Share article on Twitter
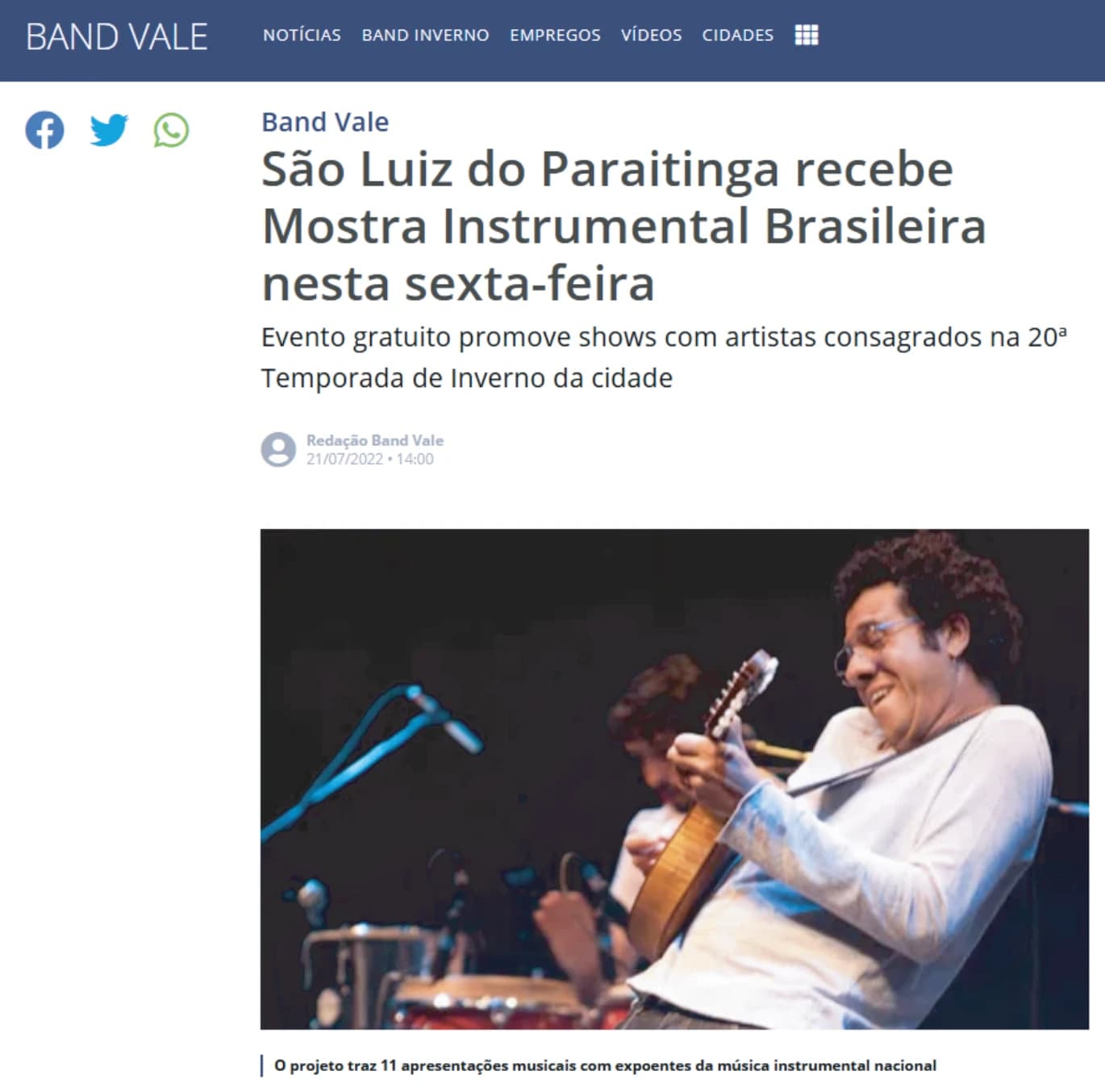Image resolution: width=1105 pixels, height=1092 pixels. point(108,130)
